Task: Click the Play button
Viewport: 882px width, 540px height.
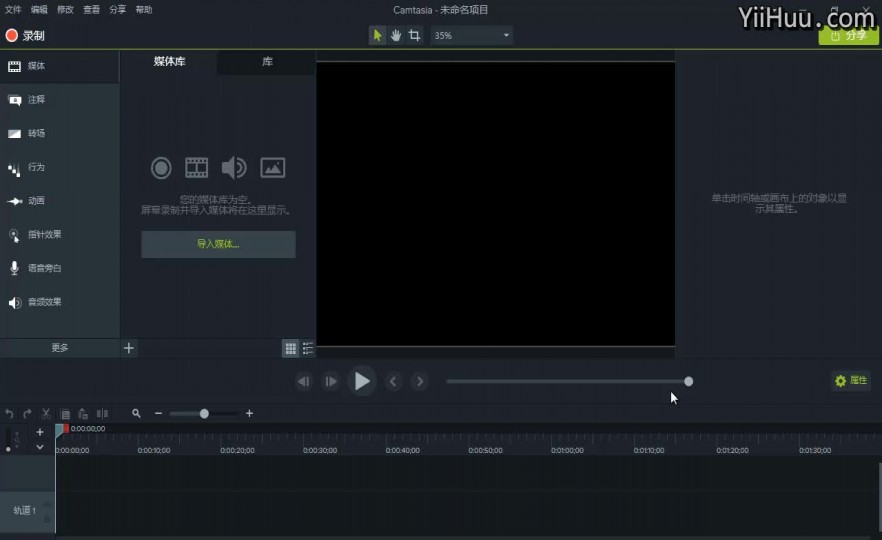Action: point(362,381)
